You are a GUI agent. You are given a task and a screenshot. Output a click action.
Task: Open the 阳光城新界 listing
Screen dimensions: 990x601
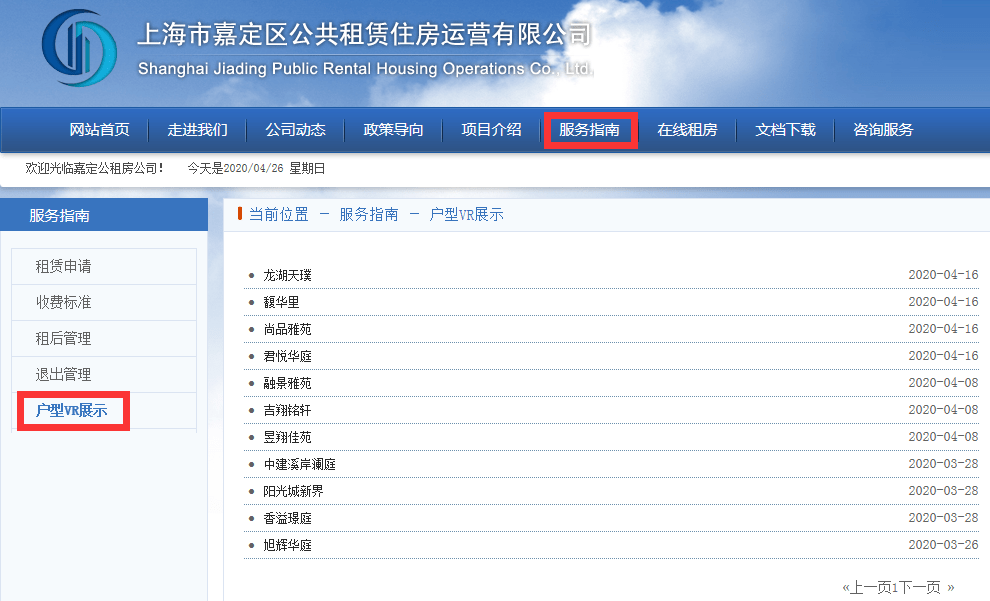[294, 491]
